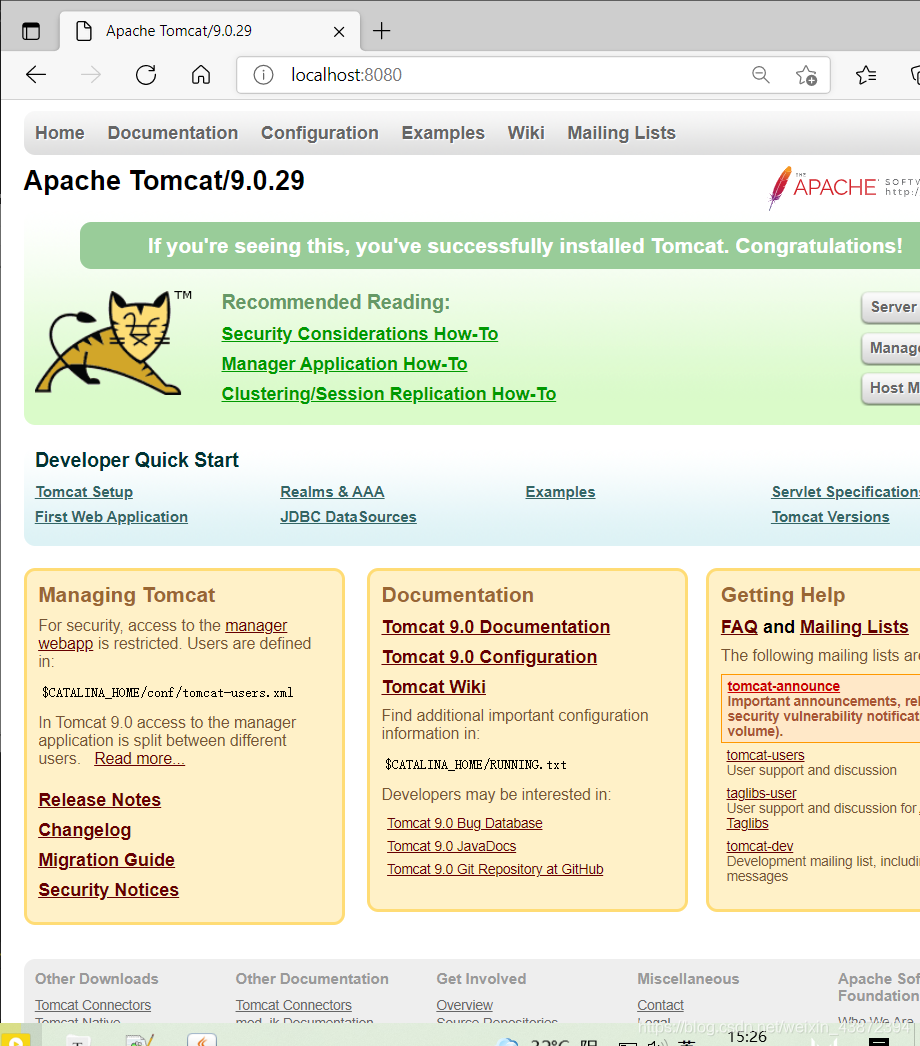This screenshot has width=920, height=1046.
Task: Open Overview under Get Involved
Action: coord(464,1005)
